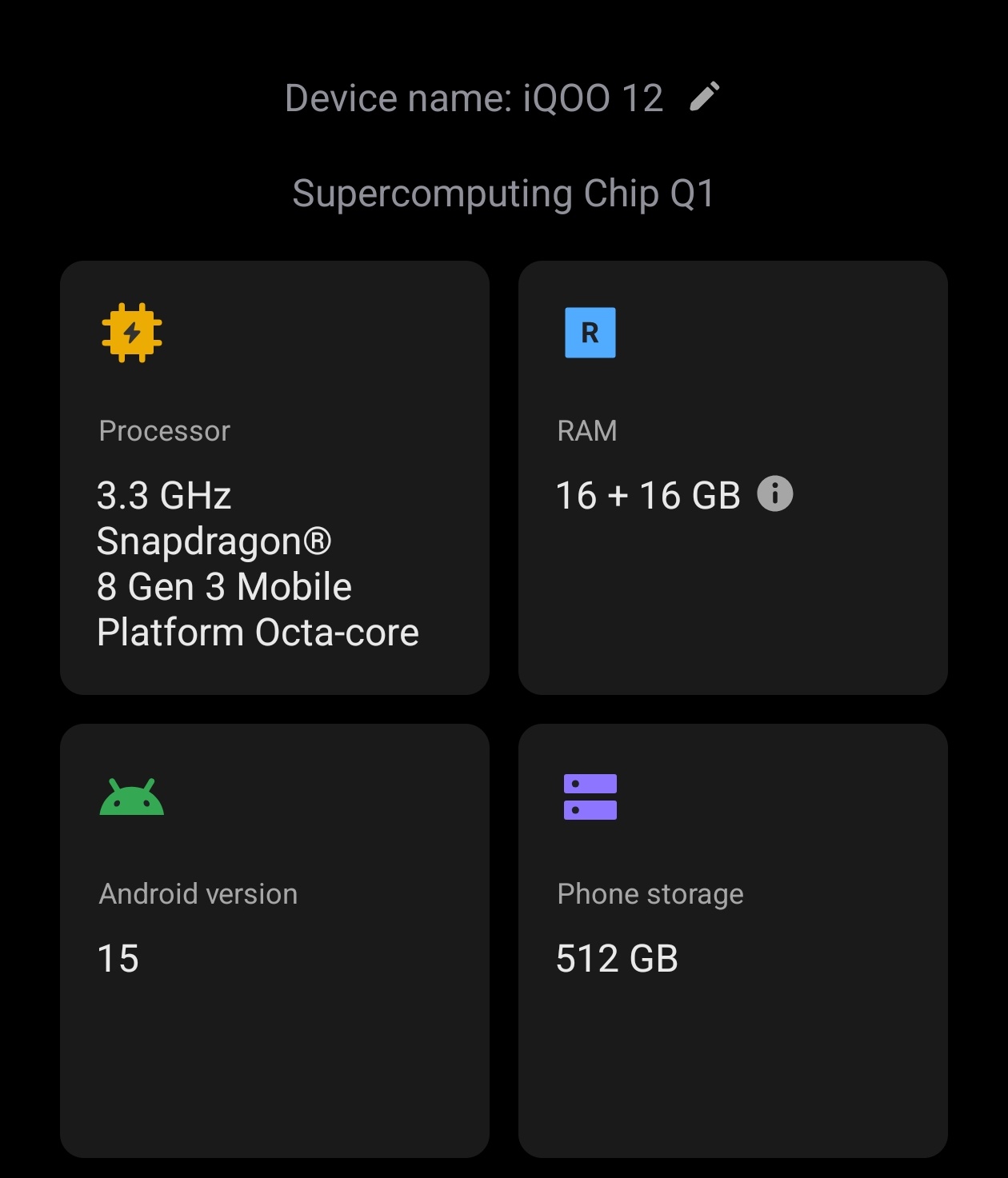Tap the 'Processor' label
This screenshot has width=1008, height=1178.
click(165, 431)
